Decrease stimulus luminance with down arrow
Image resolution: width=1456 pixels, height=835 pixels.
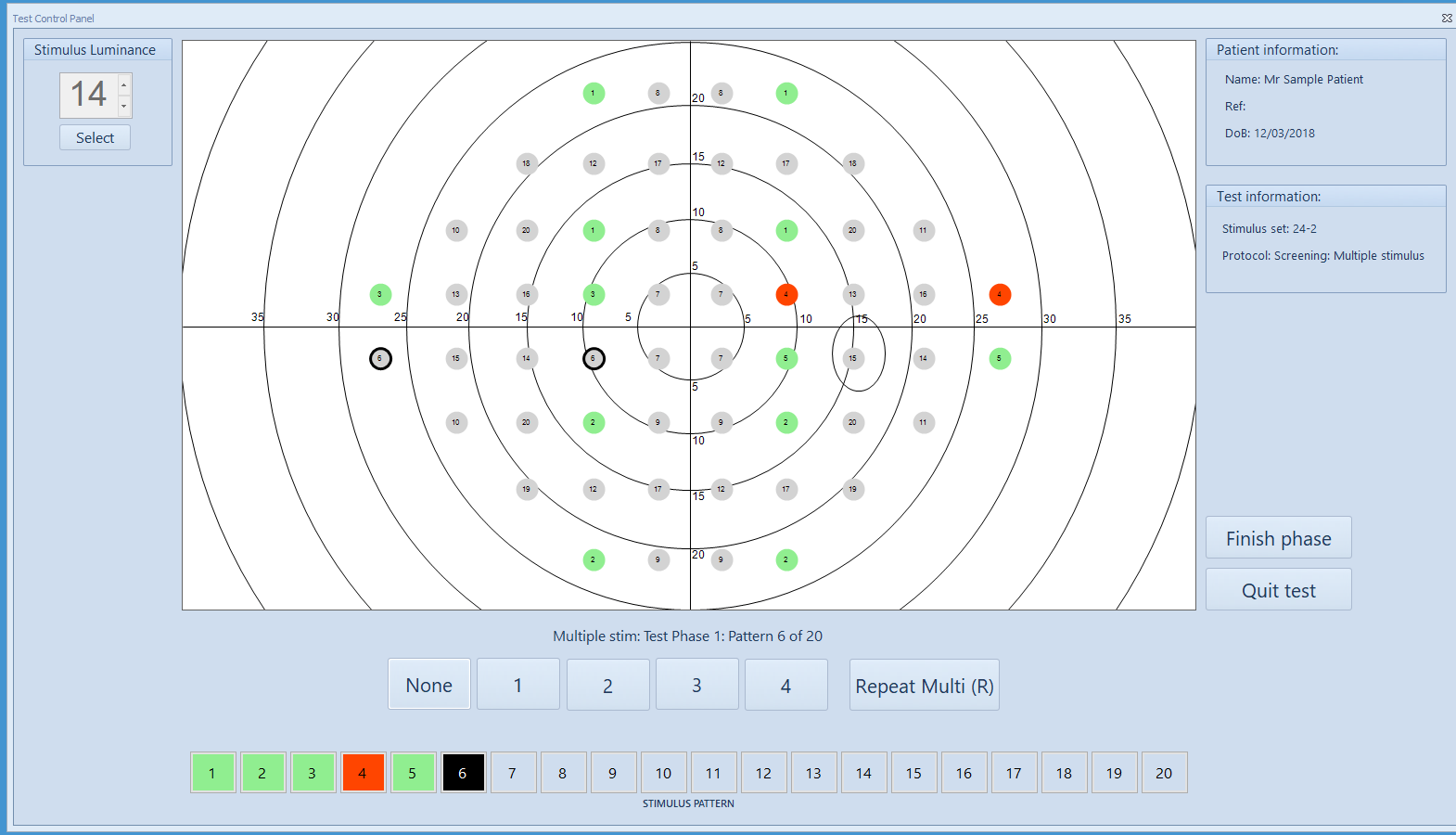coord(124,106)
